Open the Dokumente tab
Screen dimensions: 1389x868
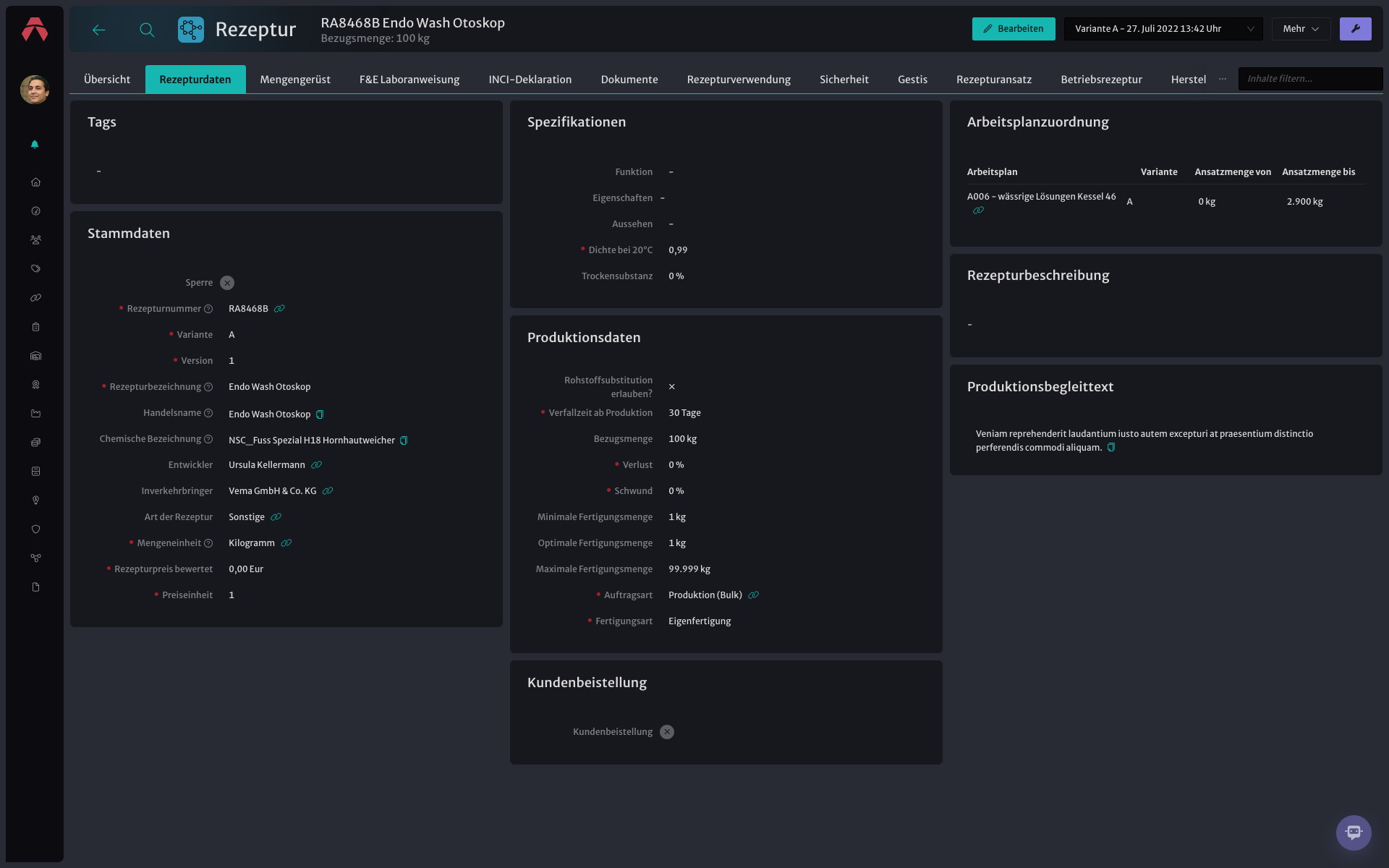629,80
